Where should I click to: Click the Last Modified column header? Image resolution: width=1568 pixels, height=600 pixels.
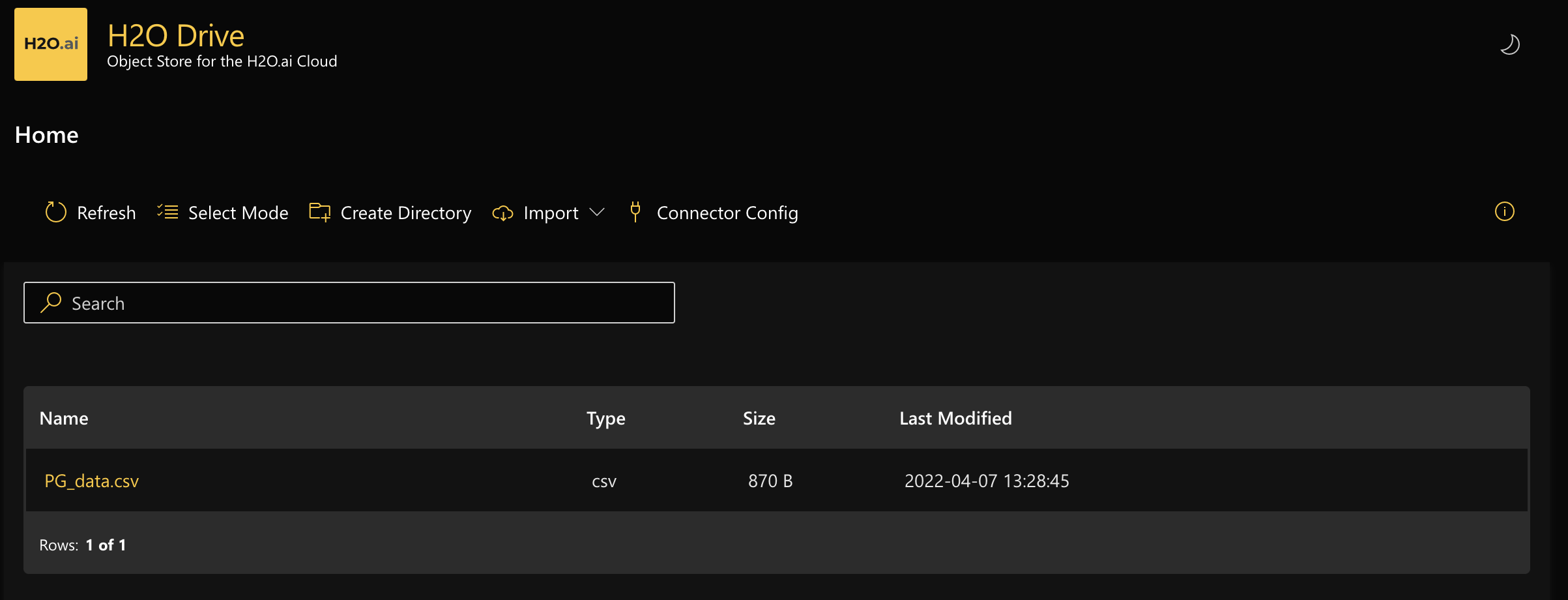pos(955,418)
